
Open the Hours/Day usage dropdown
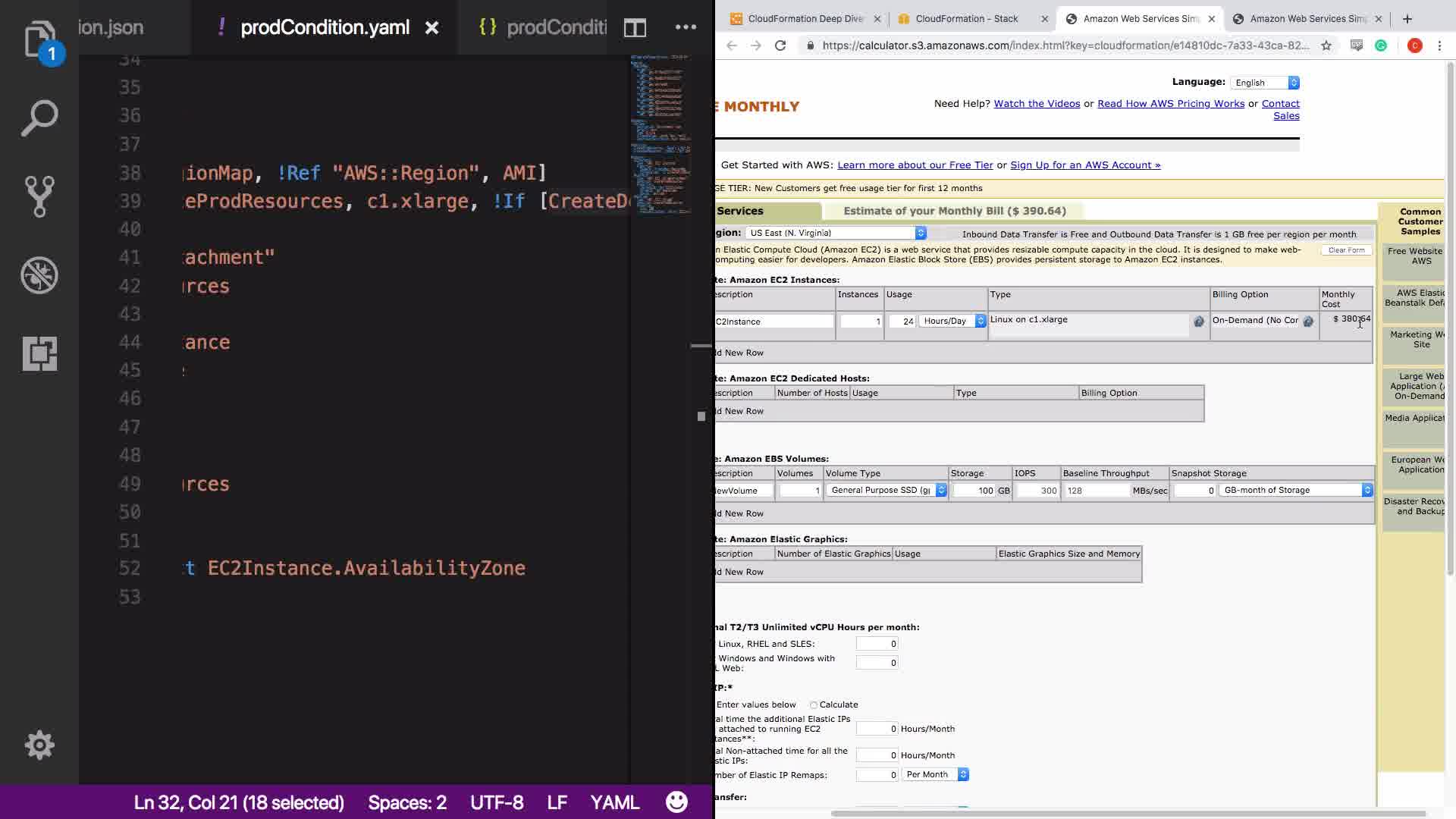click(x=952, y=321)
